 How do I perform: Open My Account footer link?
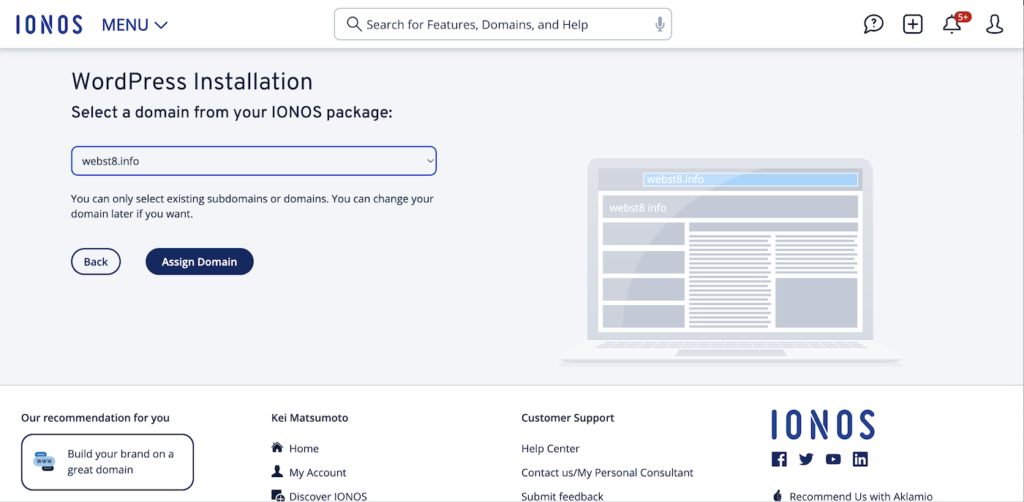click(x=317, y=473)
